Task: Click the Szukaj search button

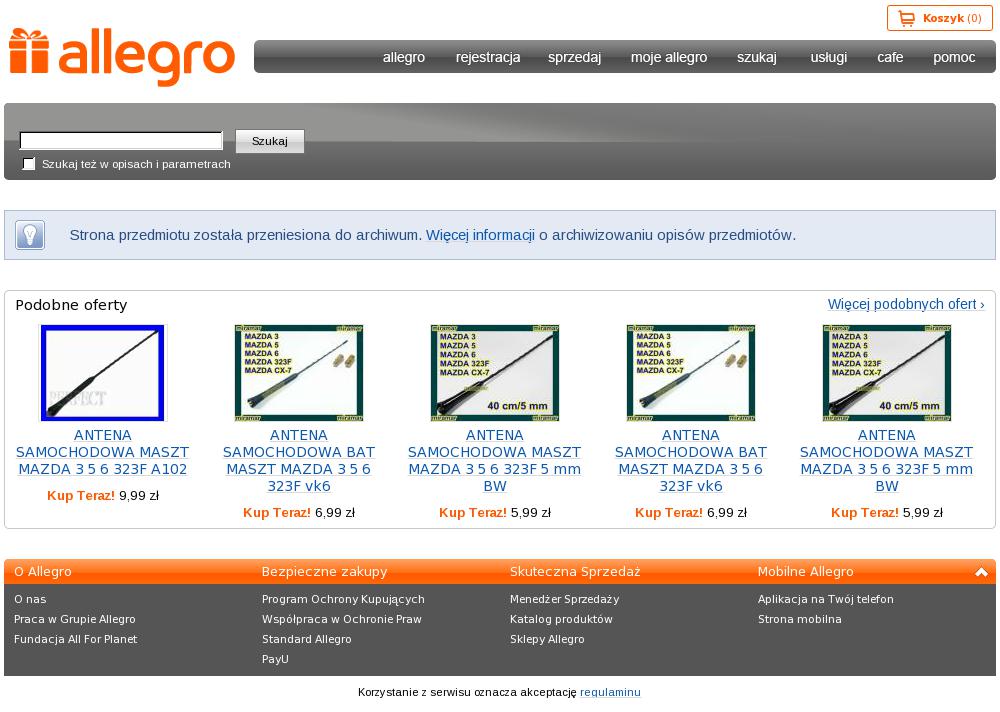Action: (270, 141)
